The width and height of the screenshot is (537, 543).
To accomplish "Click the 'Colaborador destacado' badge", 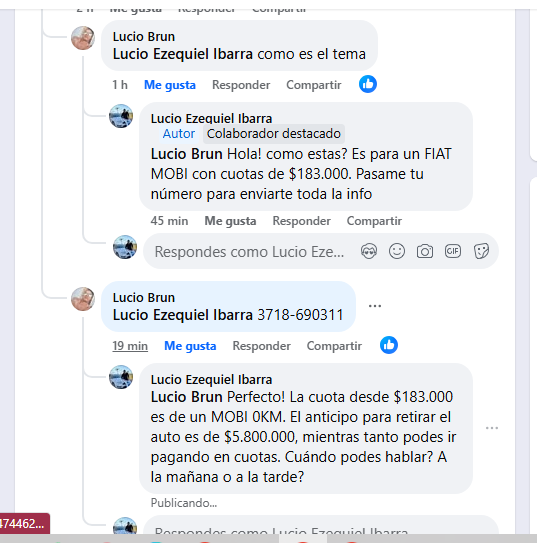I will [x=274, y=134].
